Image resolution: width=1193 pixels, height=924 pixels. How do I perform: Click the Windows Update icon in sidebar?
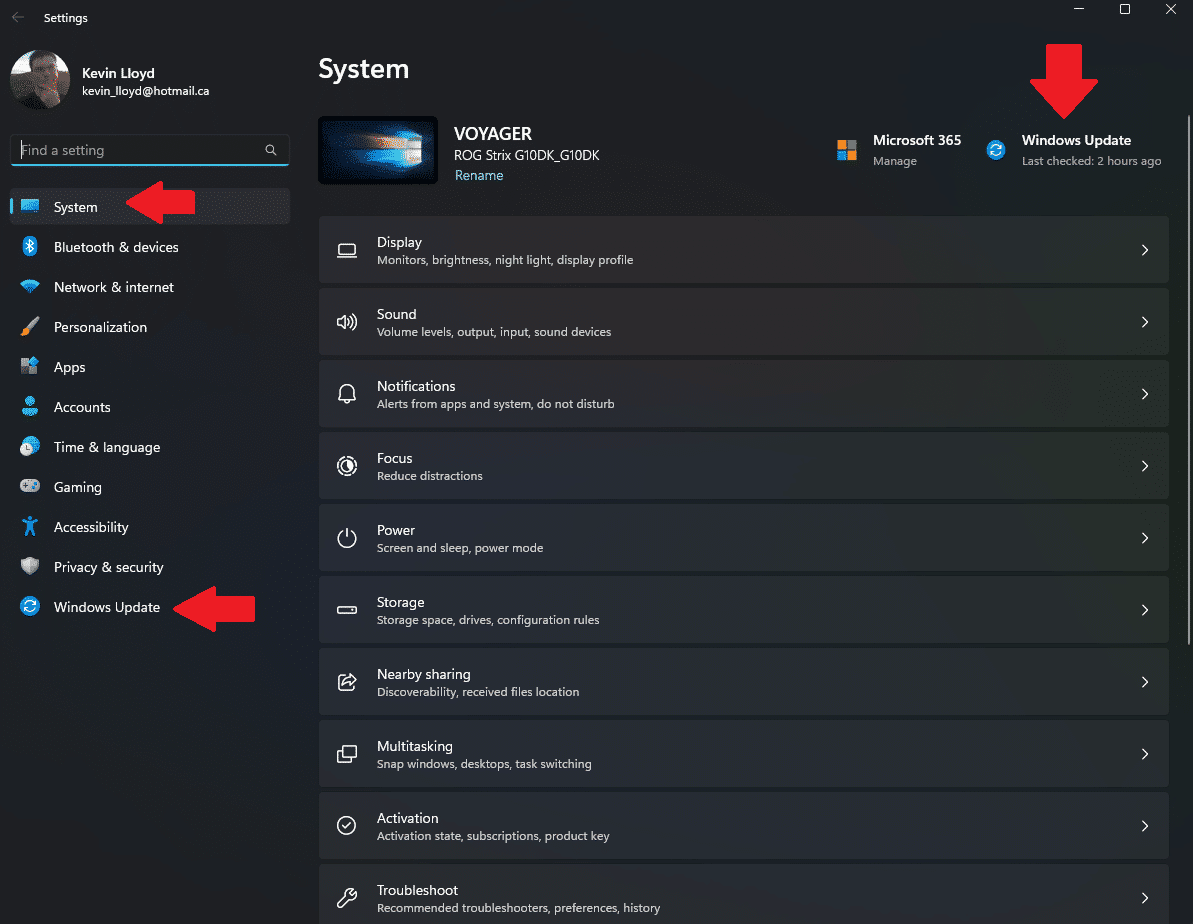[x=30, y=606]
